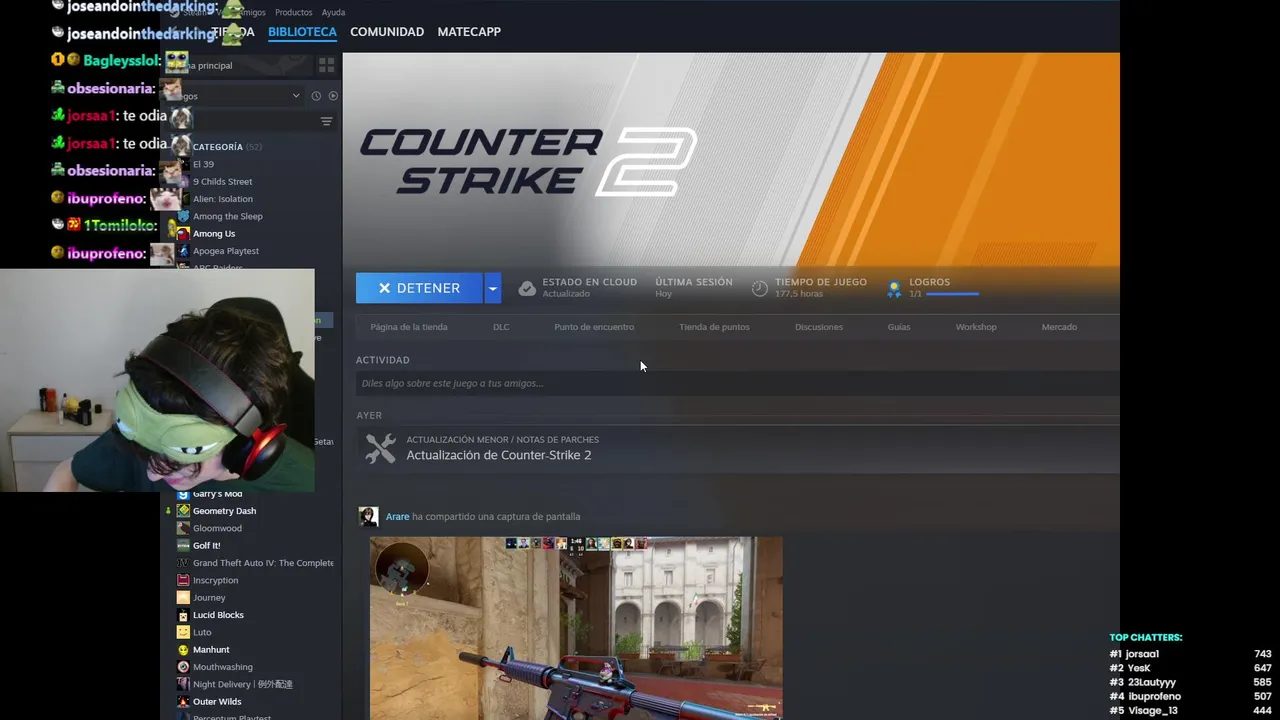Open the Workshop tab
The image size is (1280, 720).
point(976,327)
